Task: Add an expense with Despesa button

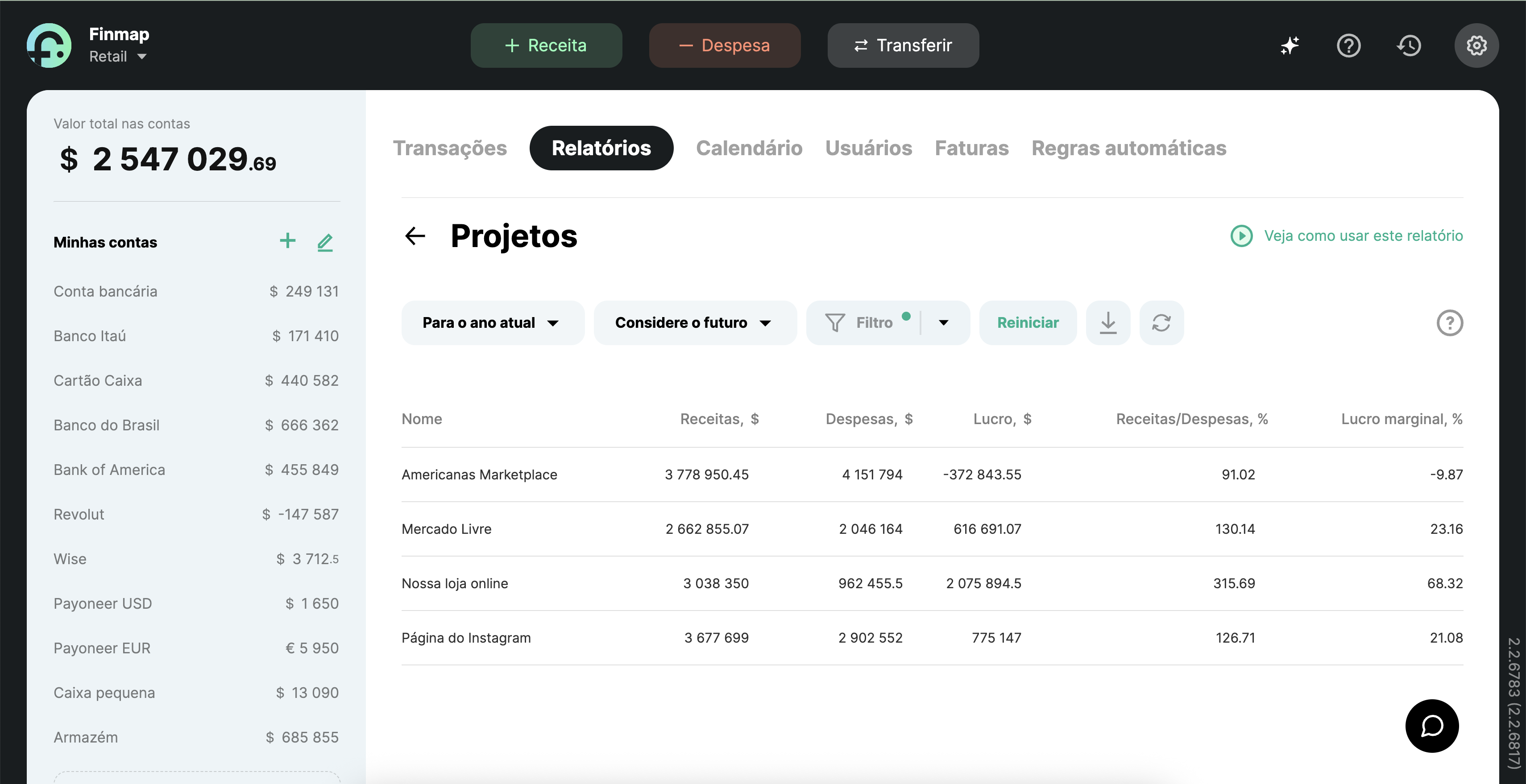Action: point(725,45)
